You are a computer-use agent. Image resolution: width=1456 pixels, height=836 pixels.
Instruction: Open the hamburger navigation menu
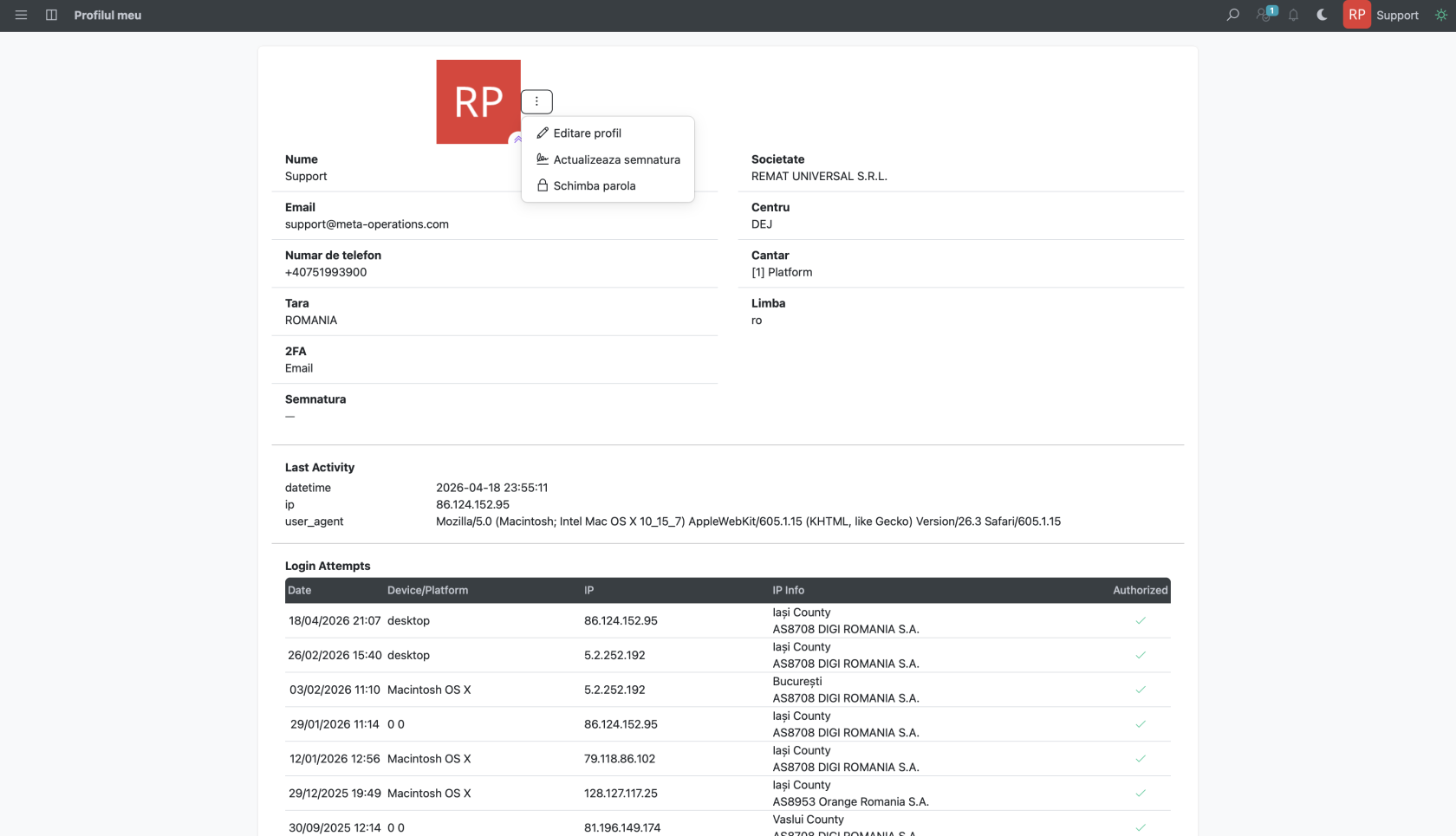21,15
